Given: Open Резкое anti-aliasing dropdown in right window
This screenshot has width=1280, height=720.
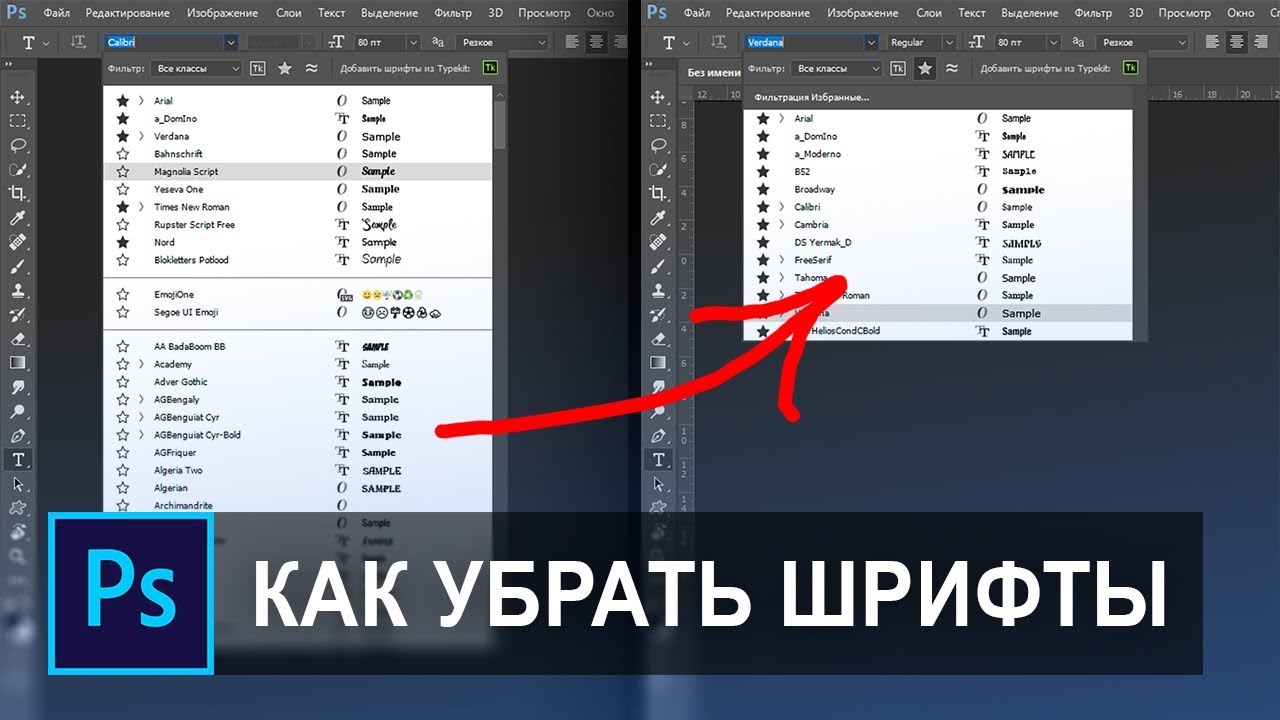Looking at the screenshot, I should [1142, 43].
